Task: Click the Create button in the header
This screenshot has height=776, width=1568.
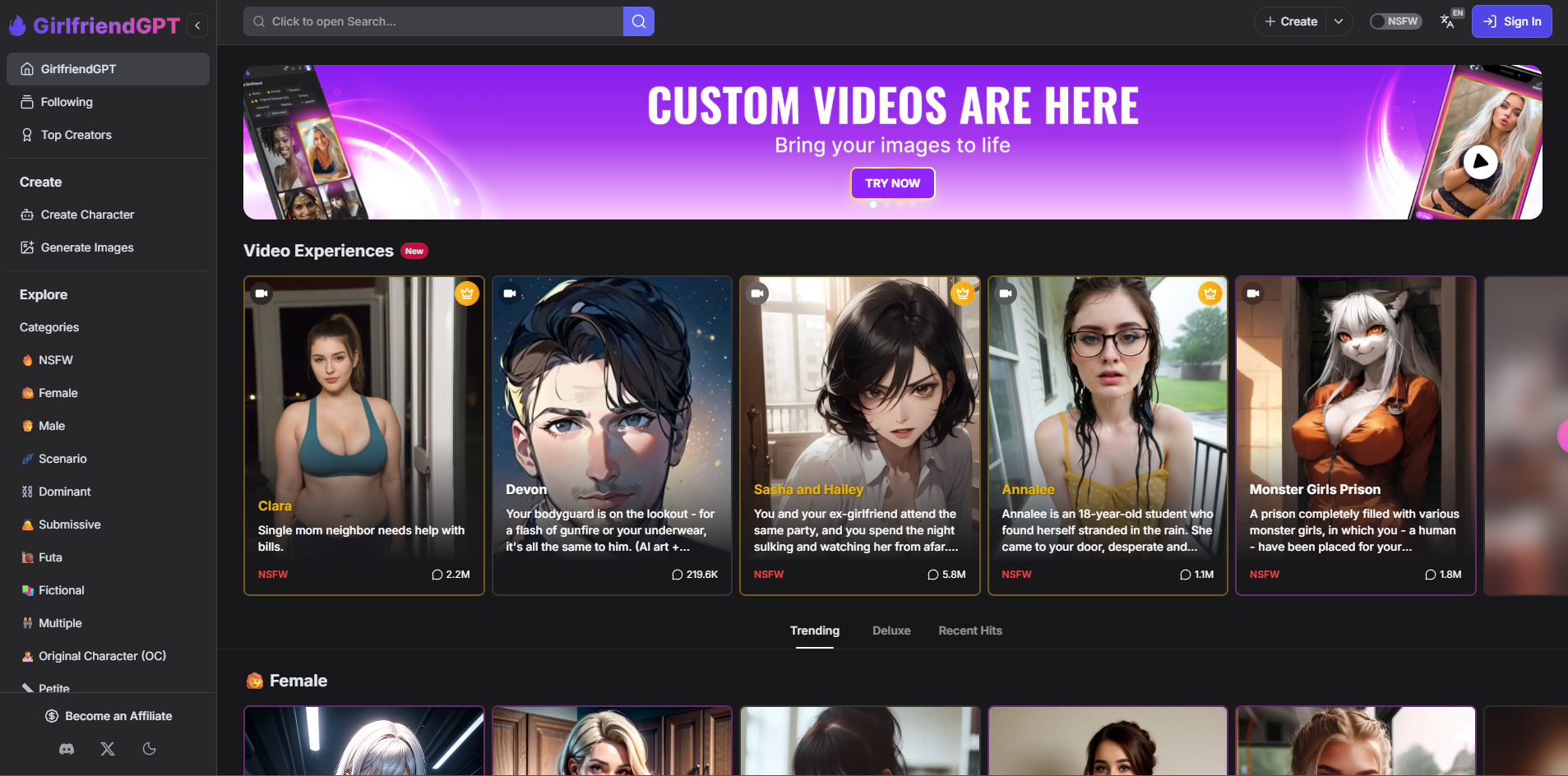Action: (x=1291, y=21)
